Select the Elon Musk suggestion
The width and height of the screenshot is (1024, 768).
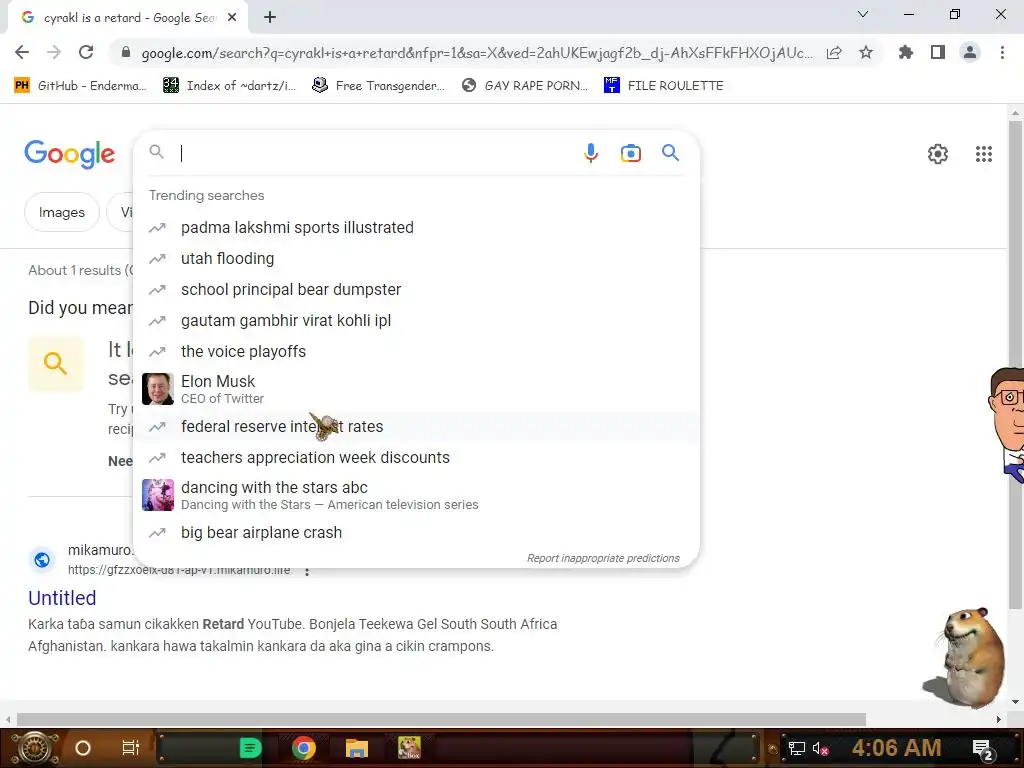coord(416,389)
